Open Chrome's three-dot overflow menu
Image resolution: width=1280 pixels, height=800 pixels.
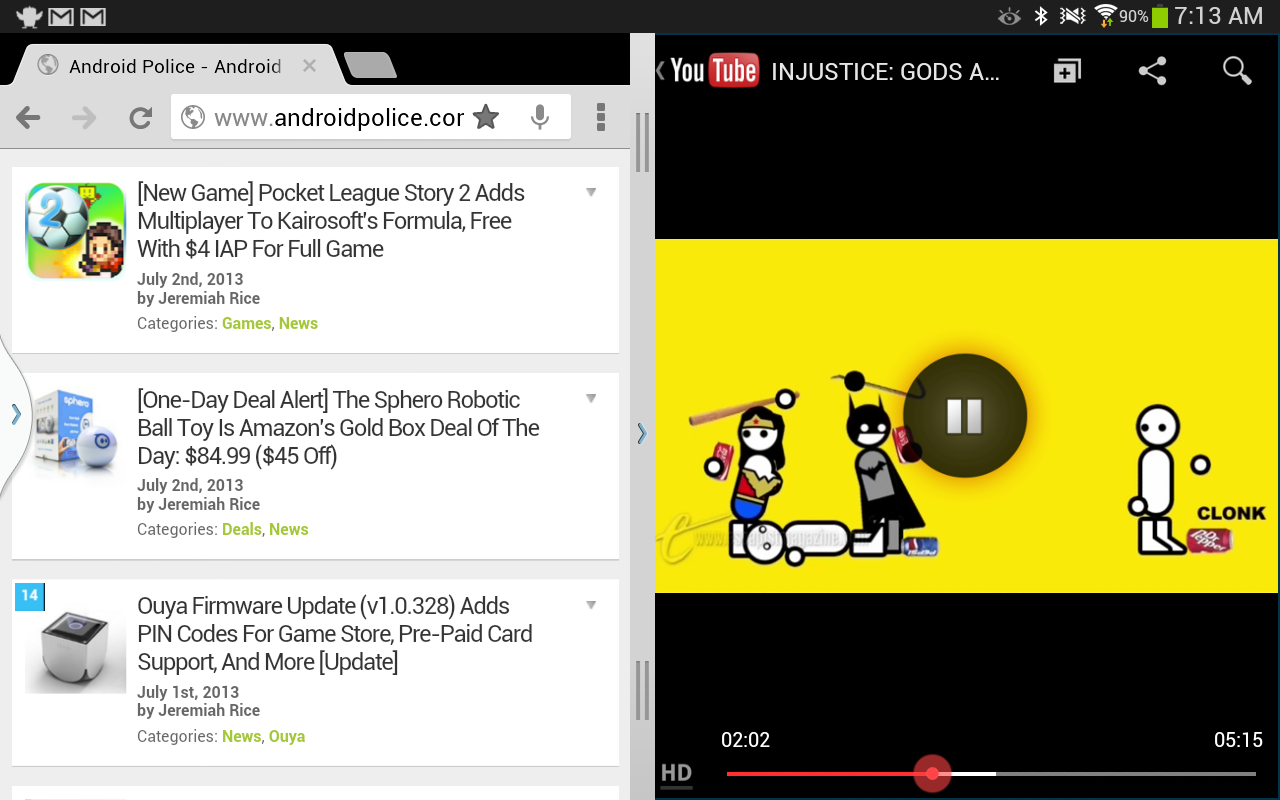601,117
